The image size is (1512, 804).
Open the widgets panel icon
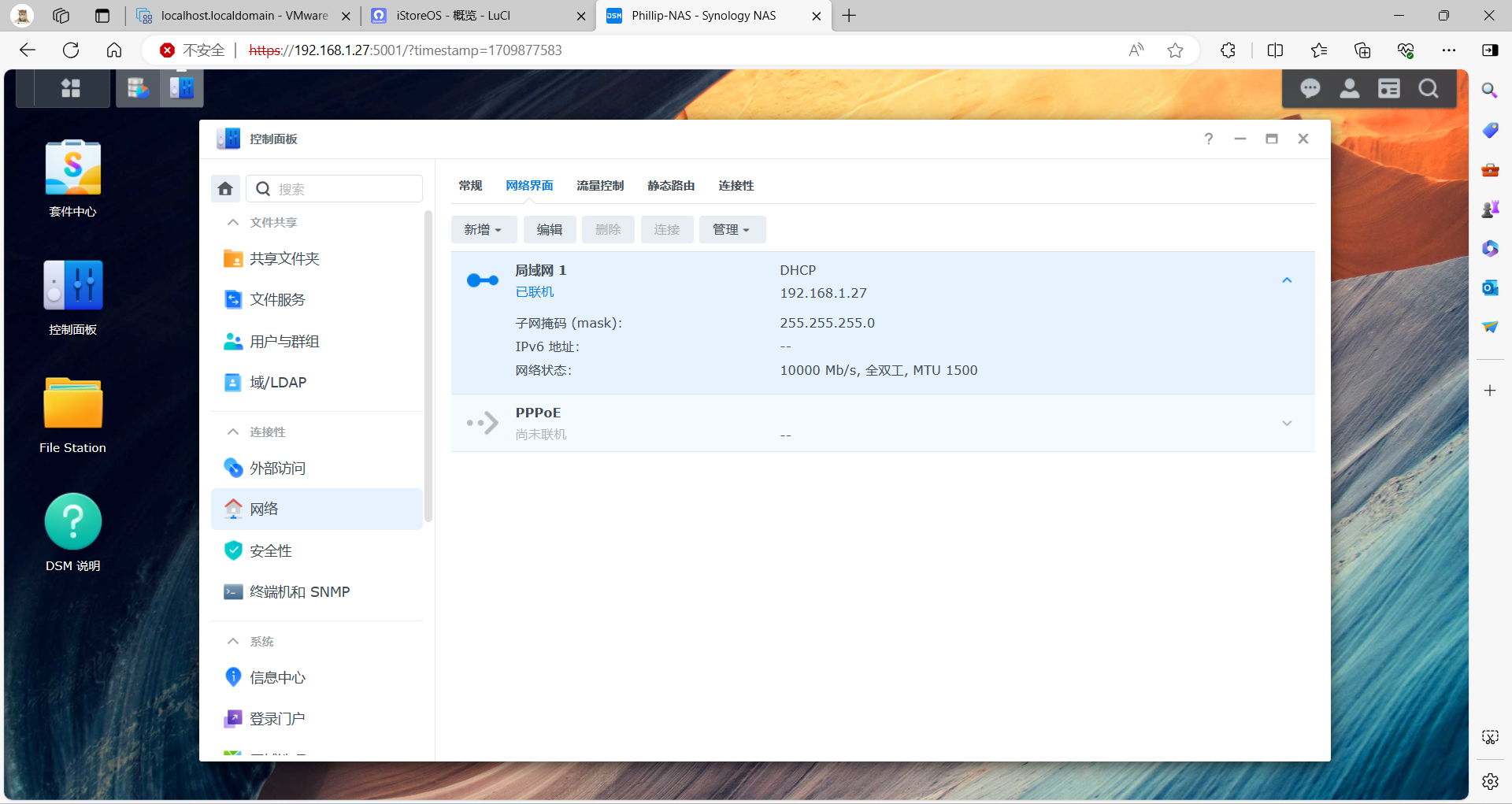(x=1388, y=88)
